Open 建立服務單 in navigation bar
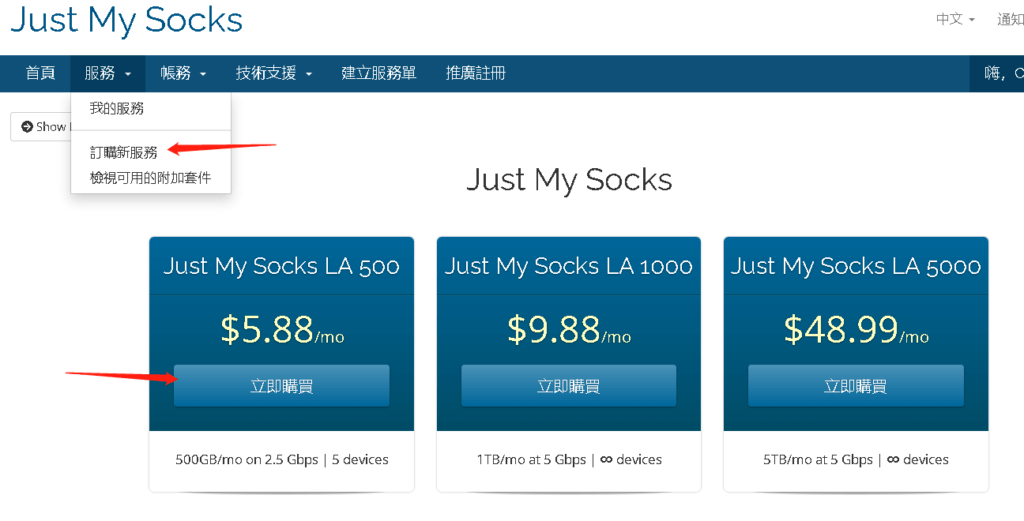This screenshot has height=521, width=1024. click(379, 73)
